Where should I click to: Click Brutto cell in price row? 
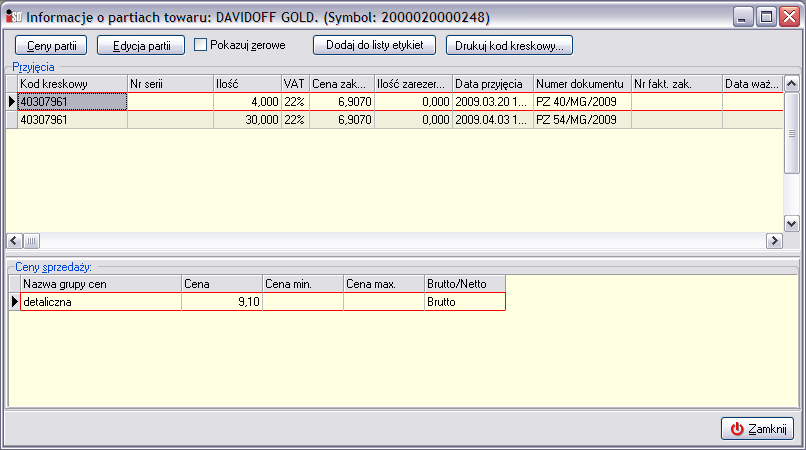tap(465, 302)
